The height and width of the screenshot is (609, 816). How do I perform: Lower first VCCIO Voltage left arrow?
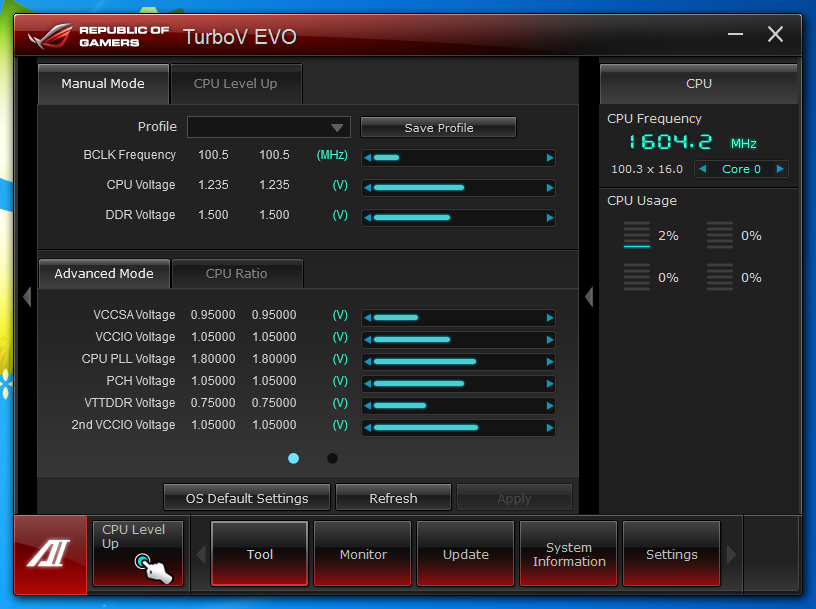[x=367, y=340]
